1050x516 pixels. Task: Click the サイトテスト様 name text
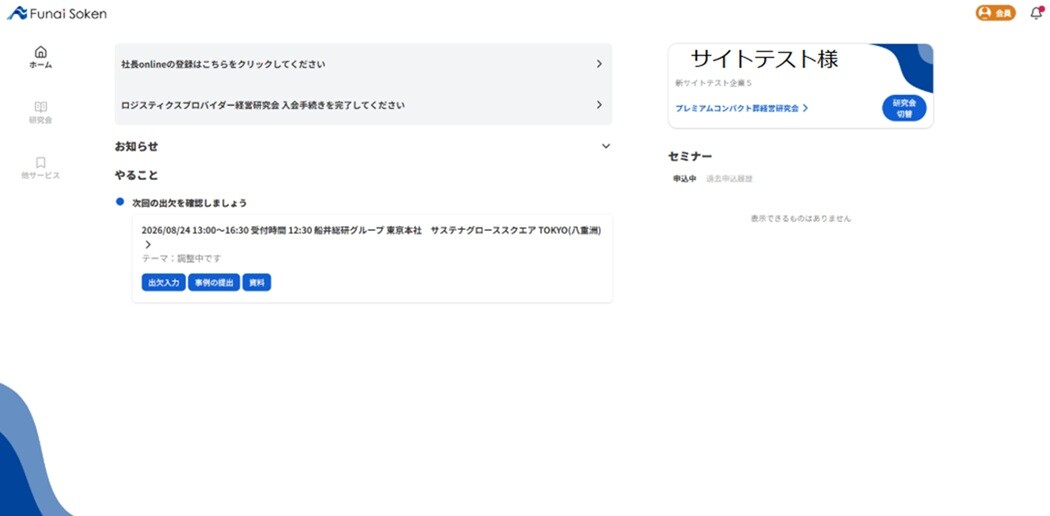(x=764, y=60)
